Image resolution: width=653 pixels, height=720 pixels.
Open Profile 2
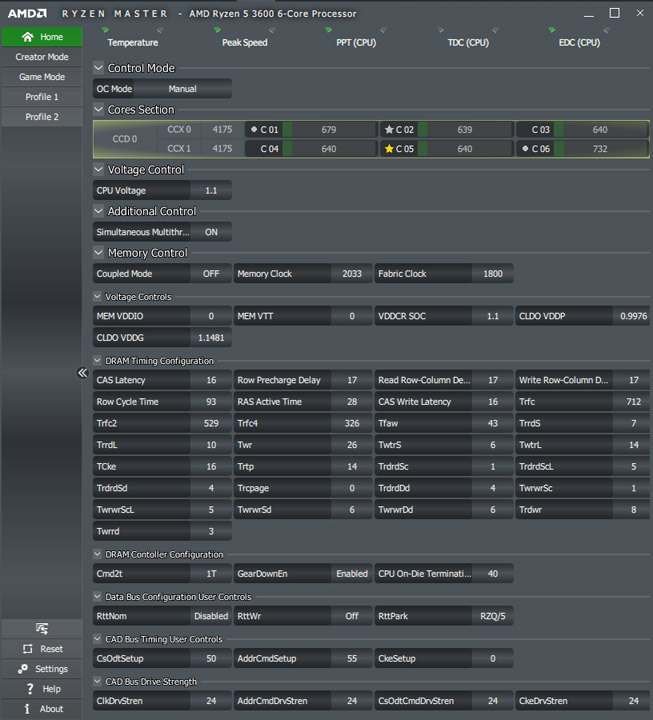[42, 117]
